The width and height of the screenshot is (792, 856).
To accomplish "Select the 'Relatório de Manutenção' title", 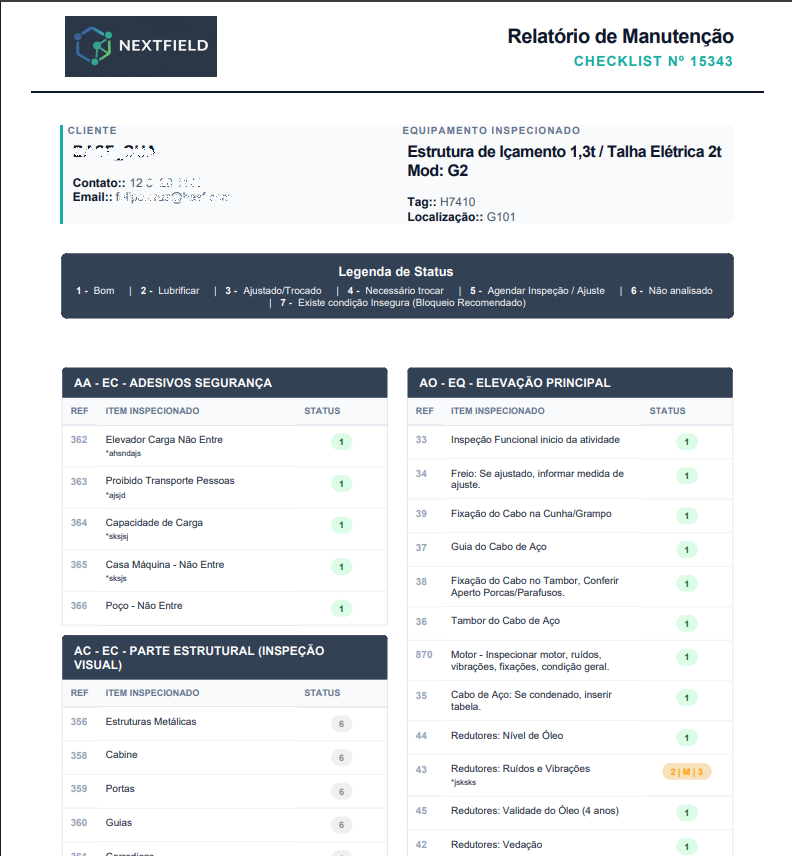I will [621, 37].
